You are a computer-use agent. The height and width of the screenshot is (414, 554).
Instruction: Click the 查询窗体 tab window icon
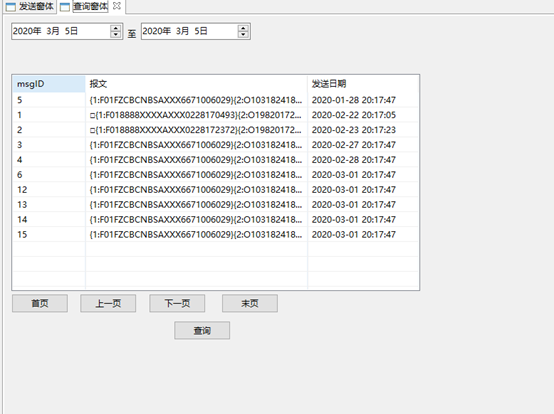coord(65,7)
